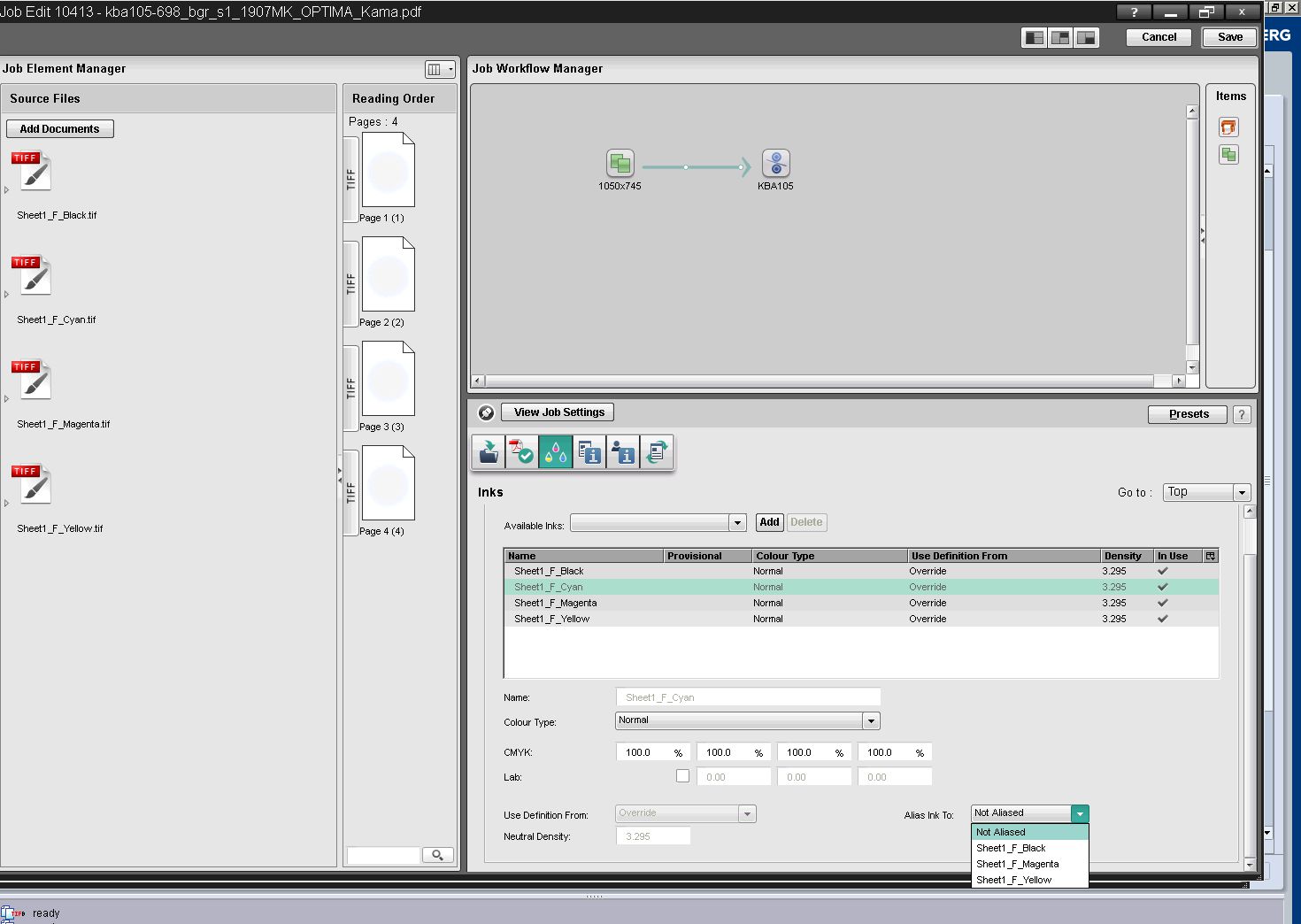Open the Presets button
Screen dimensions: 1301x924
click(x=1188, y=414)
